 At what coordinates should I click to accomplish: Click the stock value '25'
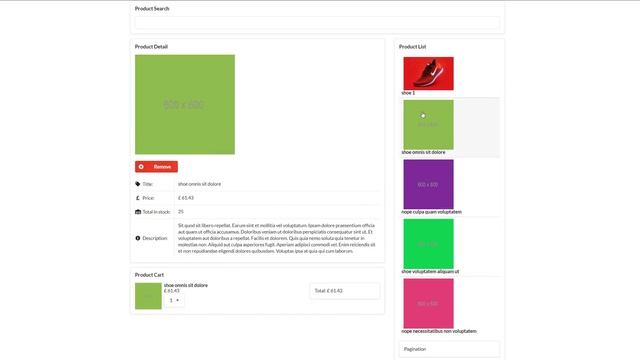[x=181, y=212]
